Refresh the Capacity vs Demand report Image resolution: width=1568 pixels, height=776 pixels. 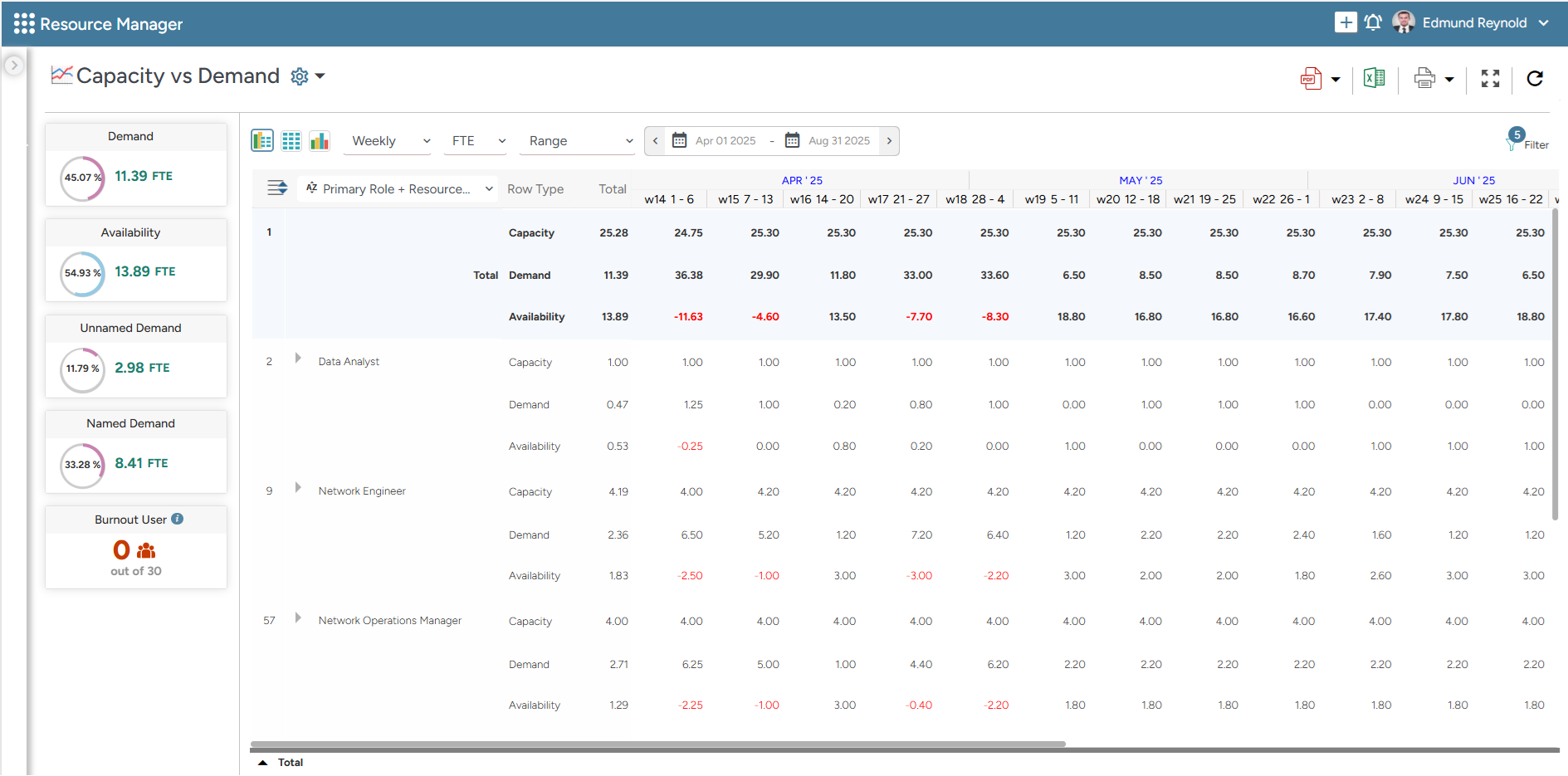pos(1535,79)
